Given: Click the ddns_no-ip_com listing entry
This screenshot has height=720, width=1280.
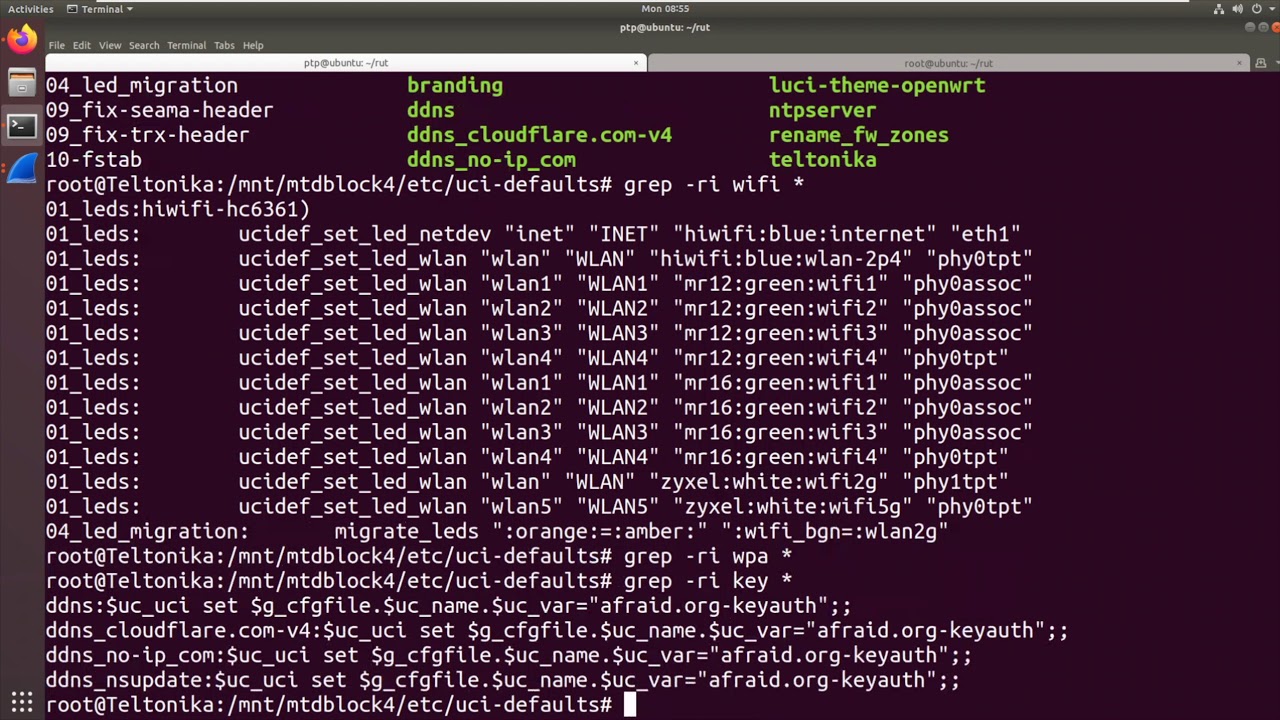Looking at the screenshot, I should point(491,160).
